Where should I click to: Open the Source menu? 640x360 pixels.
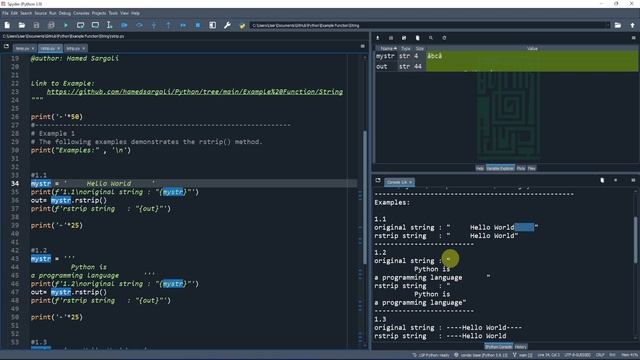pyautogui.click(x=40, y=13)
